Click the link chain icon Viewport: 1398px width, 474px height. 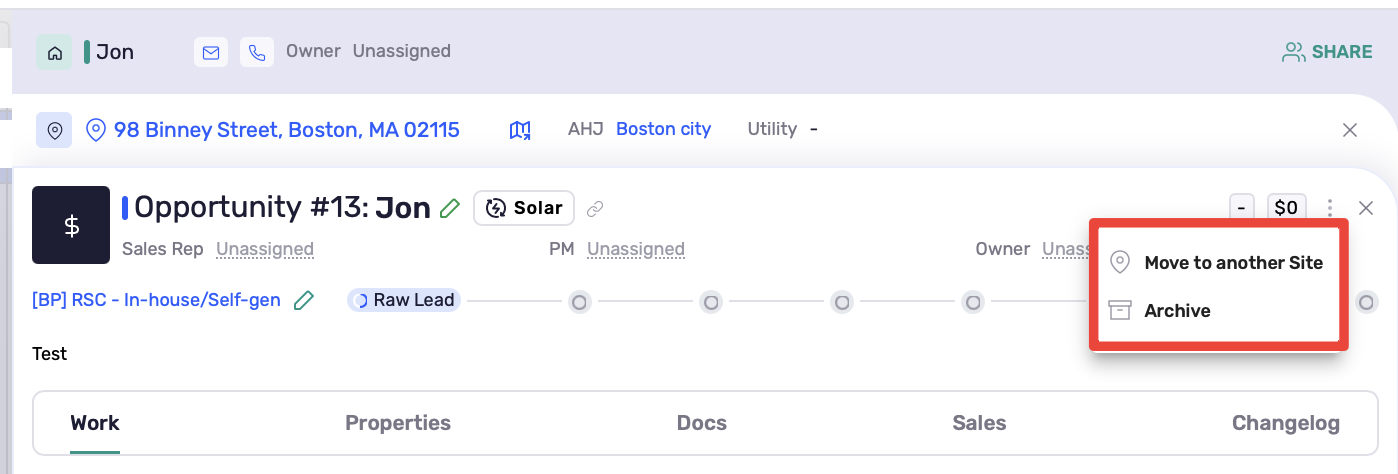[595, 209]
